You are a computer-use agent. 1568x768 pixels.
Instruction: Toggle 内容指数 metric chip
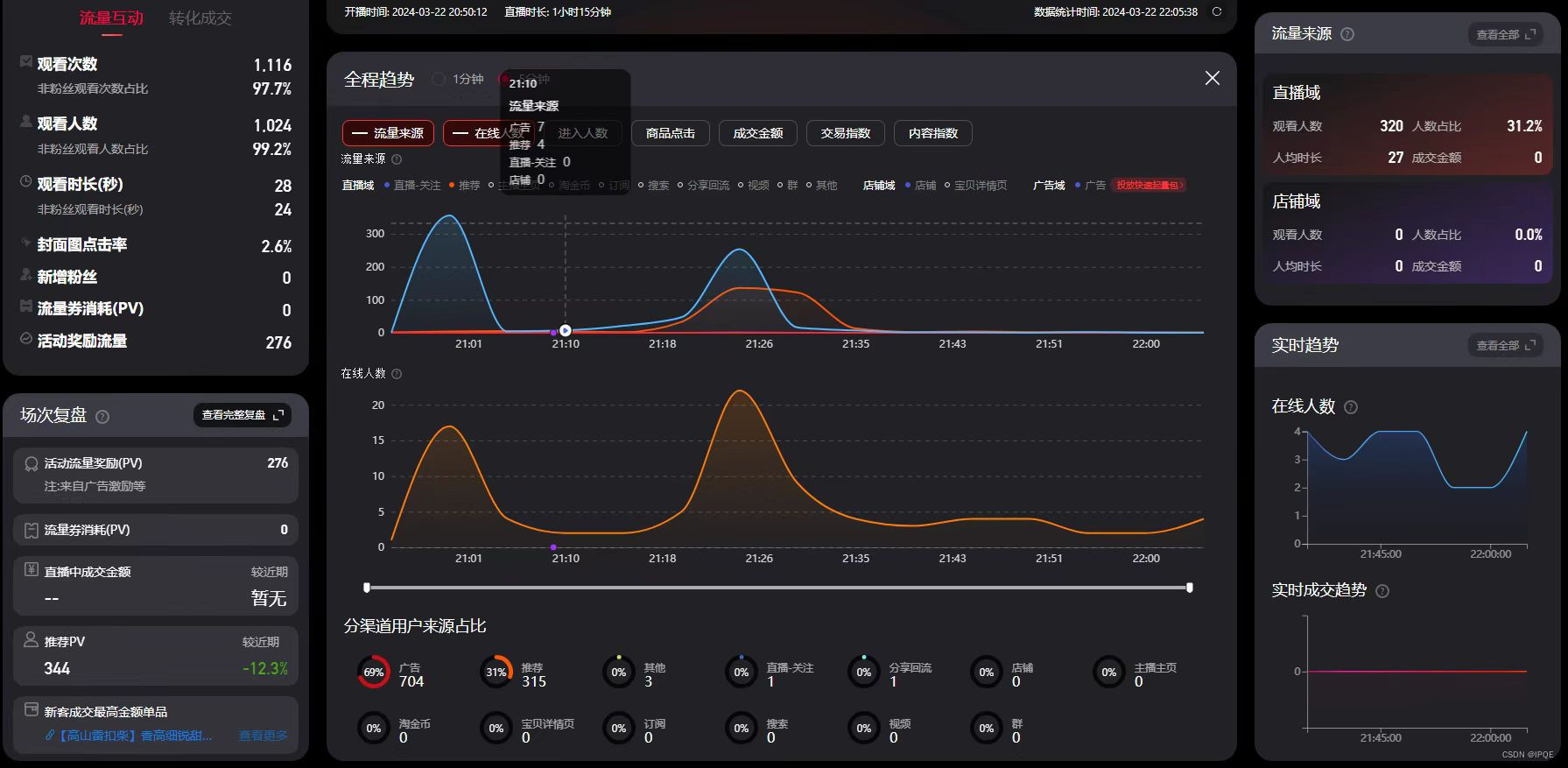(933, 133)
